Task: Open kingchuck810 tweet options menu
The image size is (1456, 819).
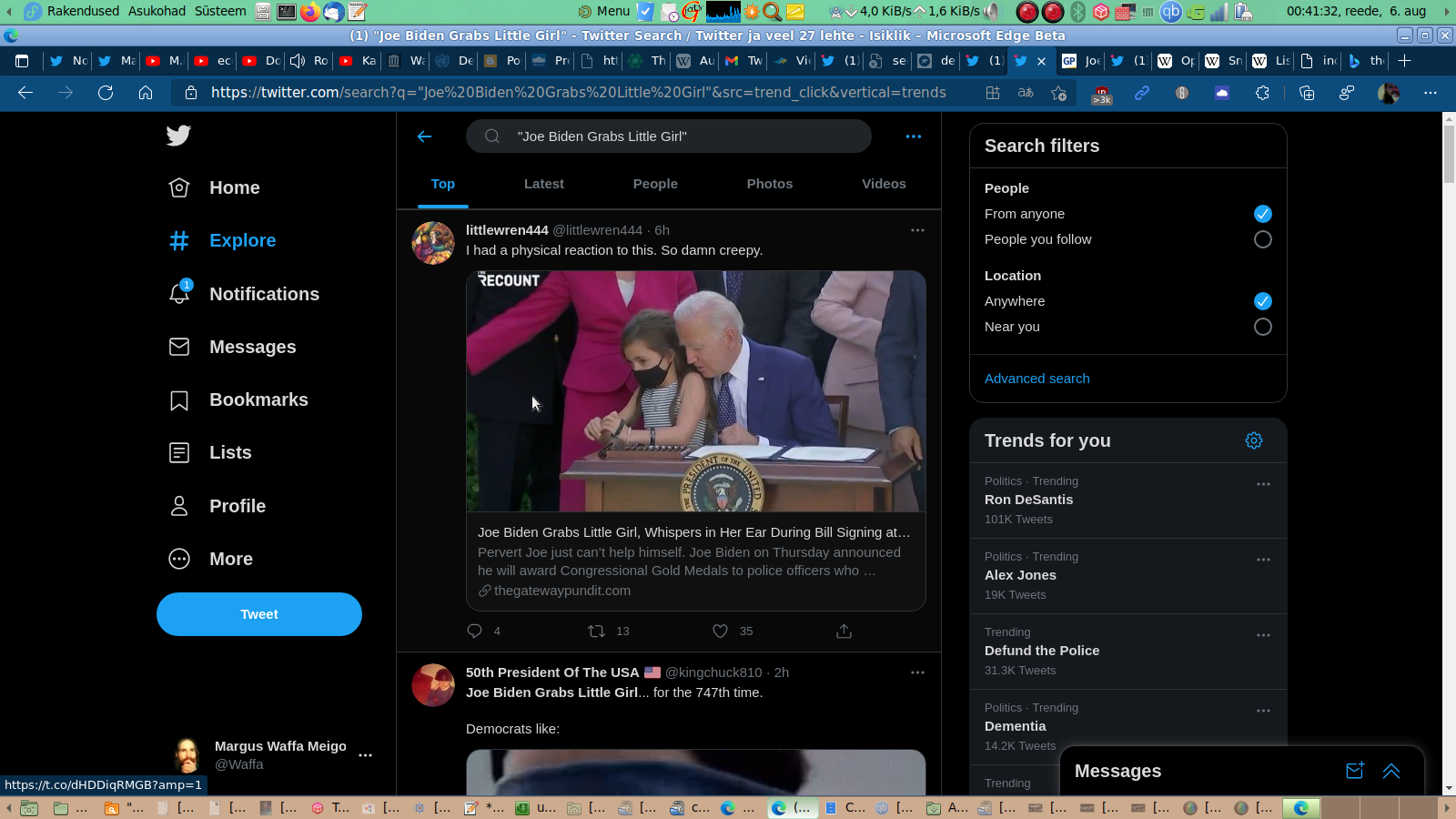Action: click(x=917, y=672)
